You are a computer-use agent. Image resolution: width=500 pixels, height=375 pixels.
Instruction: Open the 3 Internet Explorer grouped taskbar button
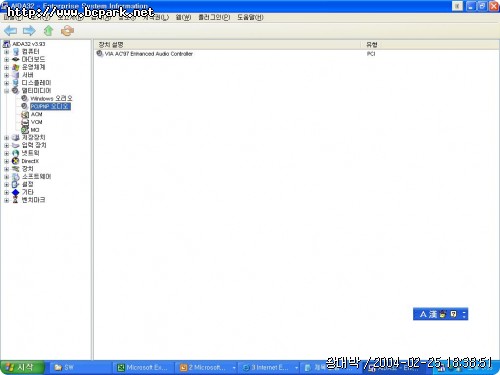269,367
